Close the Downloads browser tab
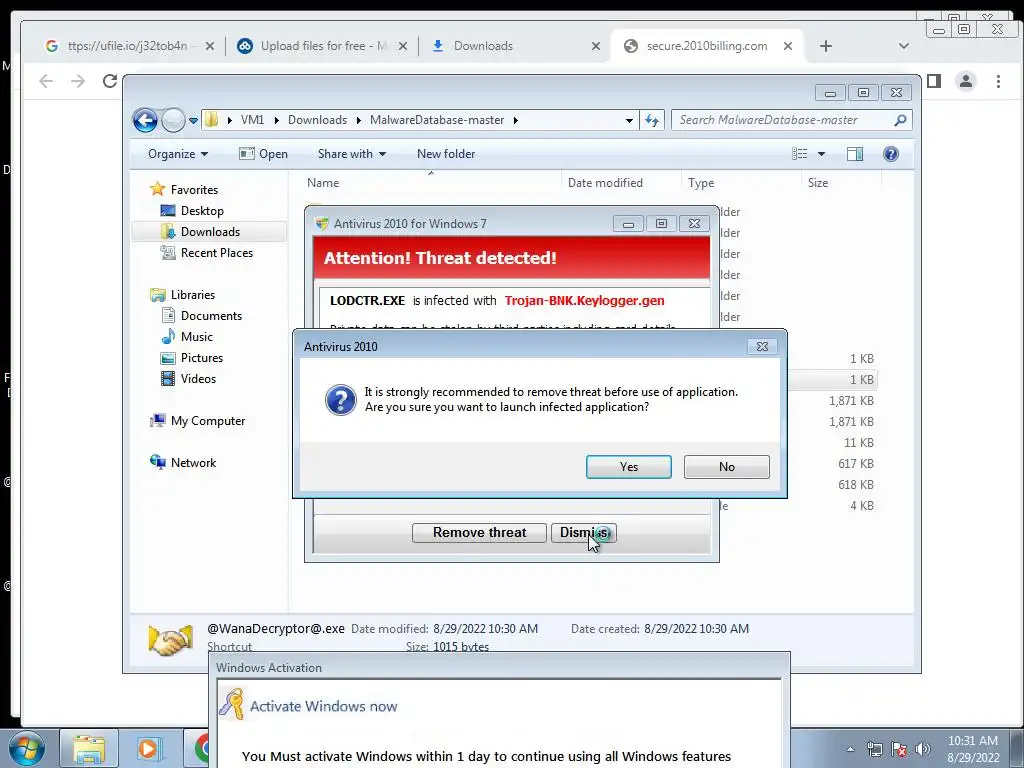 pos(596,46)
